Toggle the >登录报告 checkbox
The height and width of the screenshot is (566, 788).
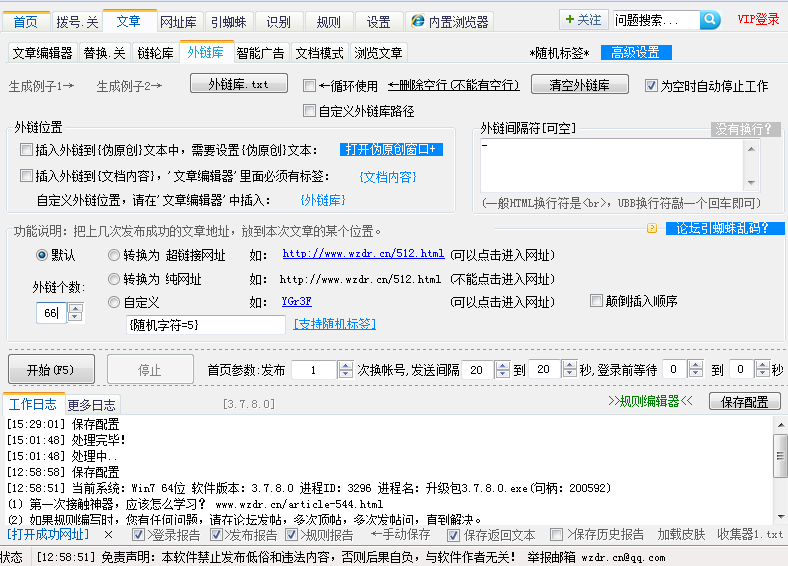(138, 535)
